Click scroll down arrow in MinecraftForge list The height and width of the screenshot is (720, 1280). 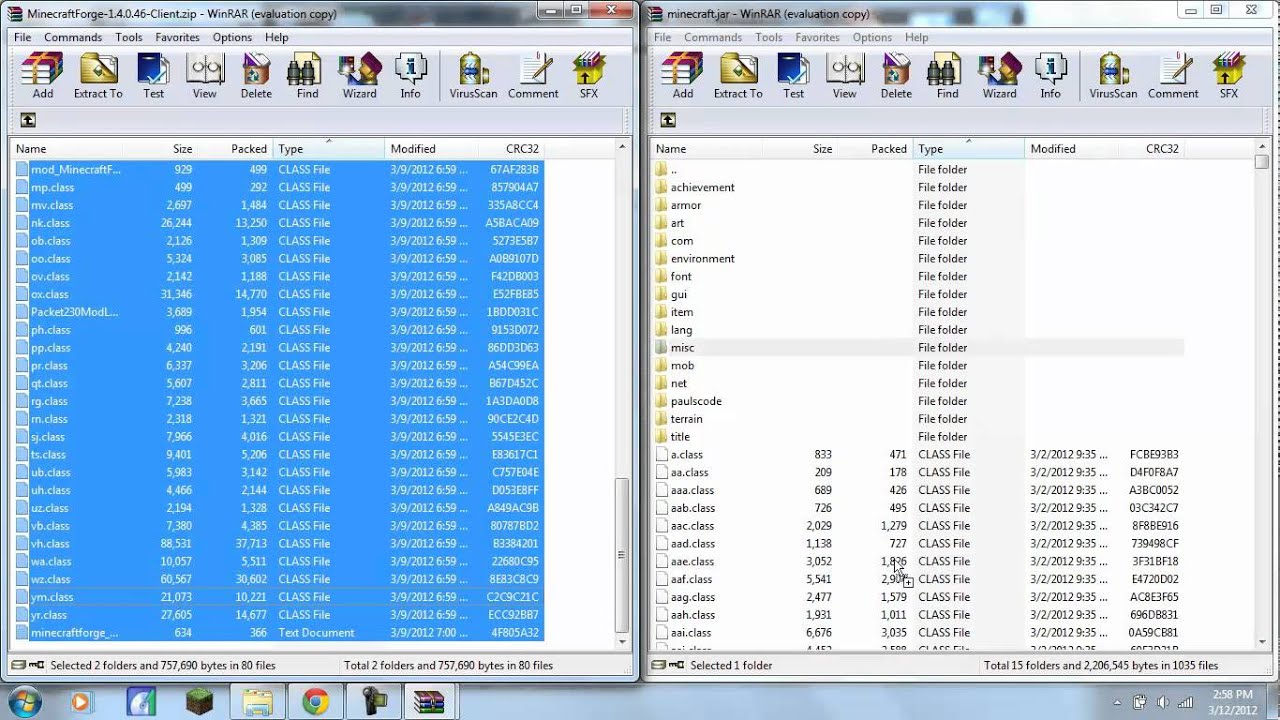click(x=622, y=641)
